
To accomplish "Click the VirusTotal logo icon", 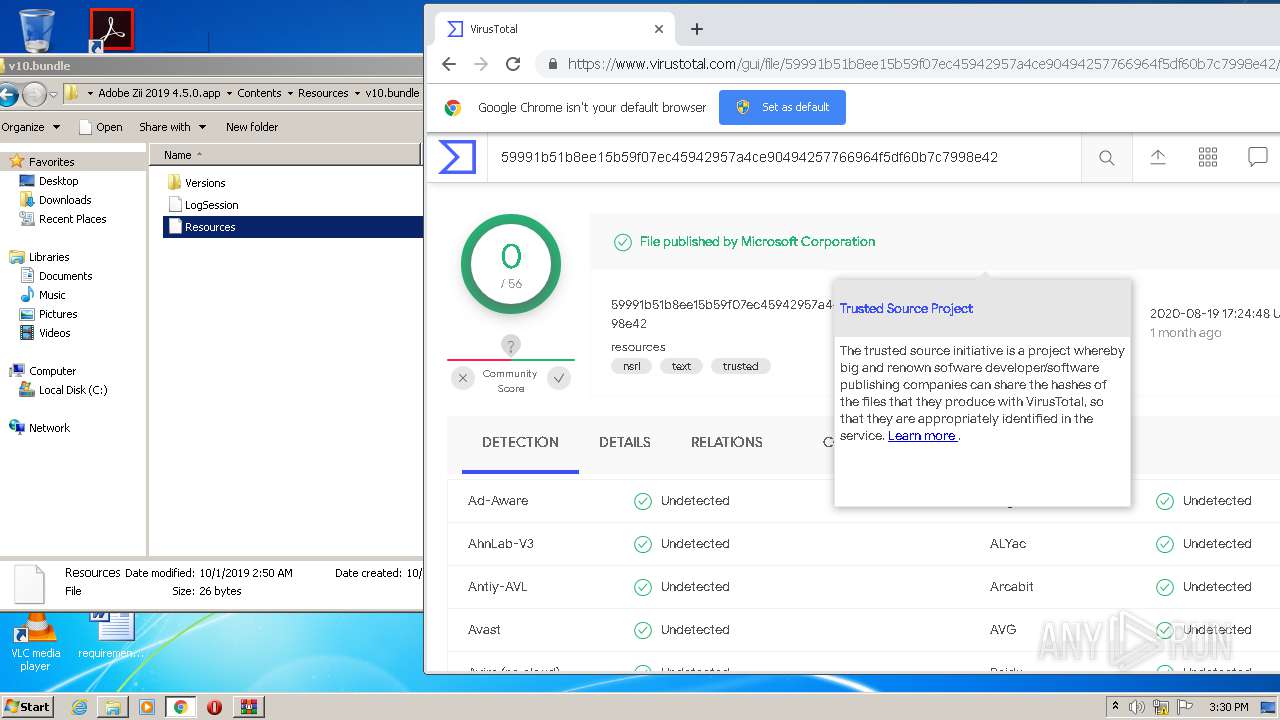I will tap(457, 157).
